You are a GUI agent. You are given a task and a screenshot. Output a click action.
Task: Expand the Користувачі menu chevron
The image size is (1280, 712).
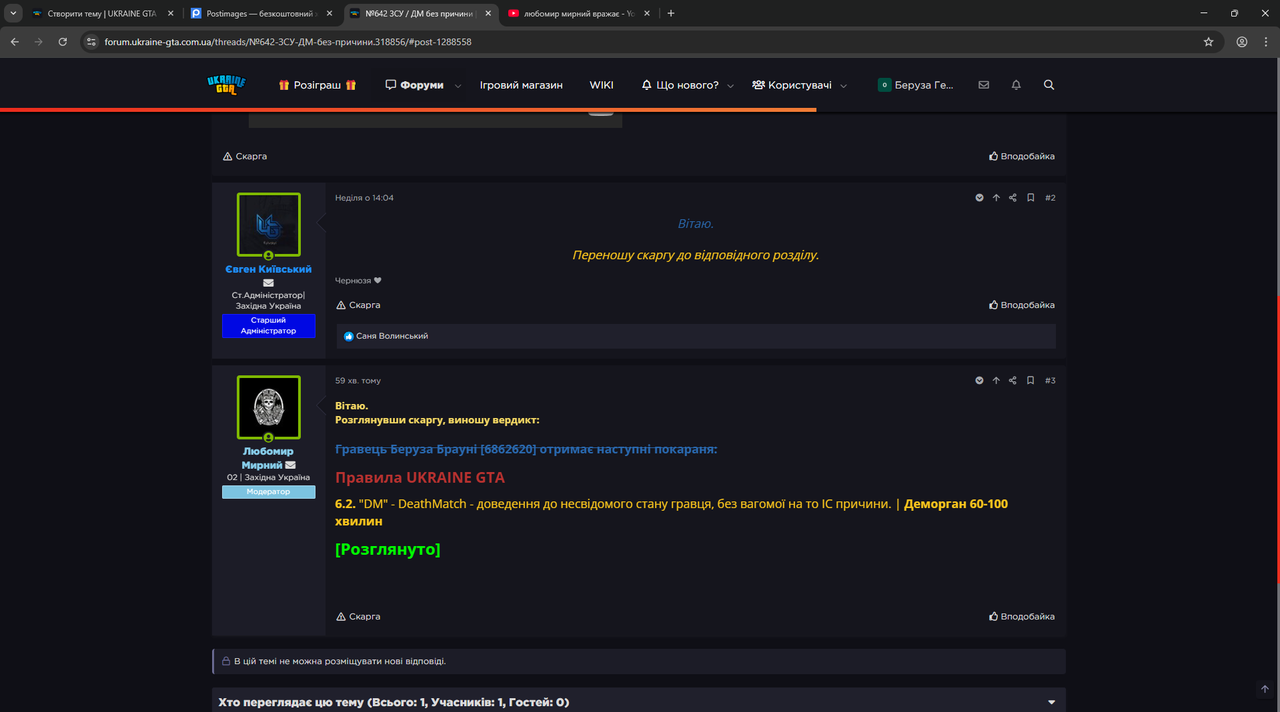[x=844, y=86]
